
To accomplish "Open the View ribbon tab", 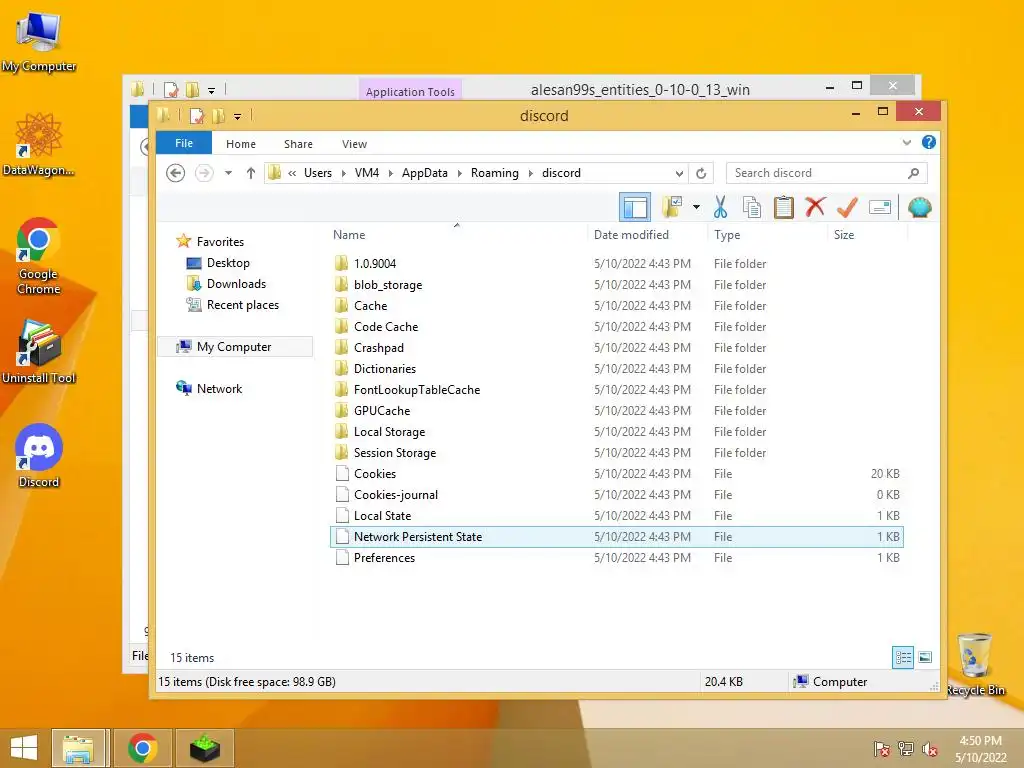I will click(x=354, y=144).
